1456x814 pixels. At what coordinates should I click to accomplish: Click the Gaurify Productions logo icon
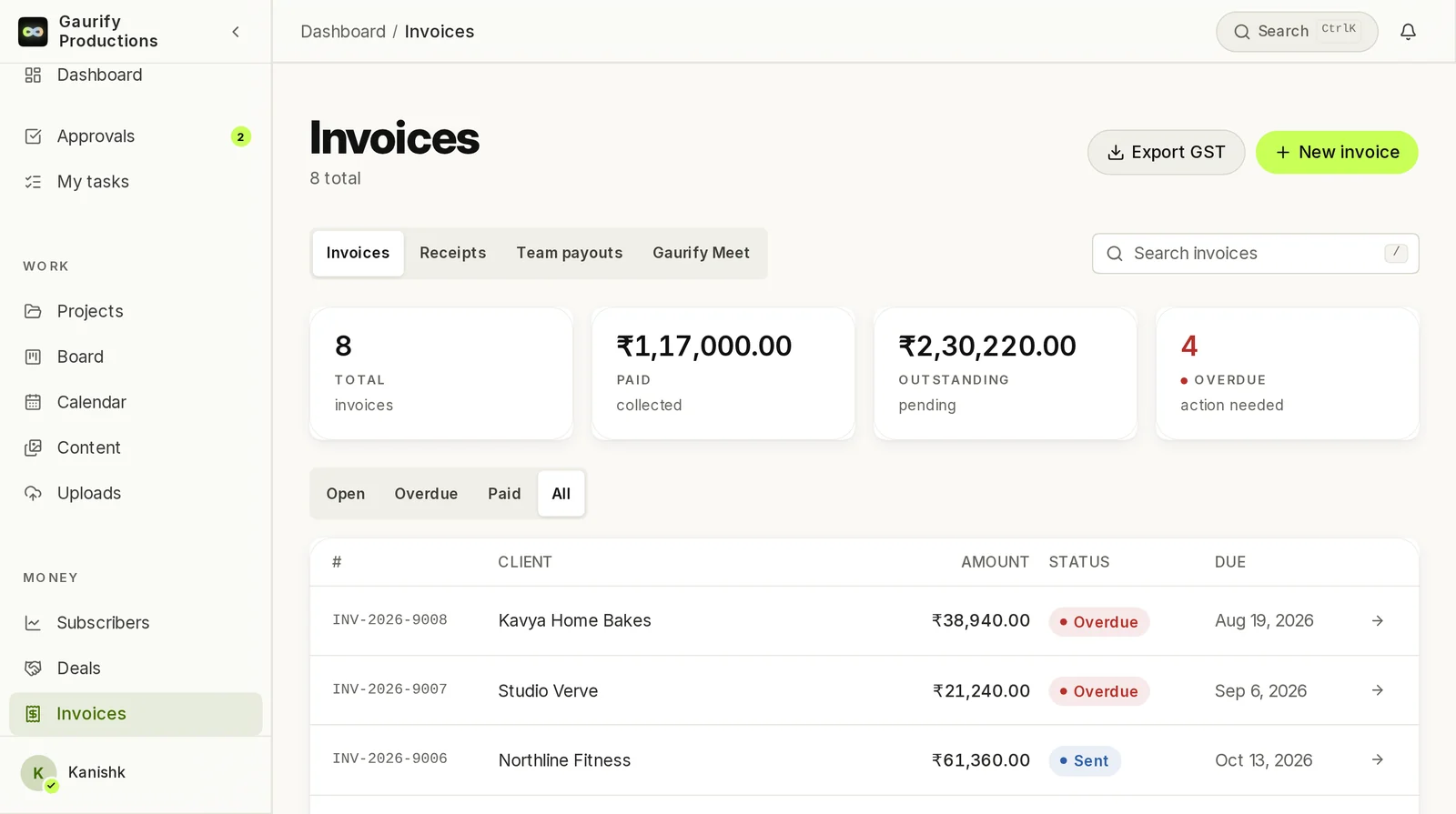pos(33,32)
